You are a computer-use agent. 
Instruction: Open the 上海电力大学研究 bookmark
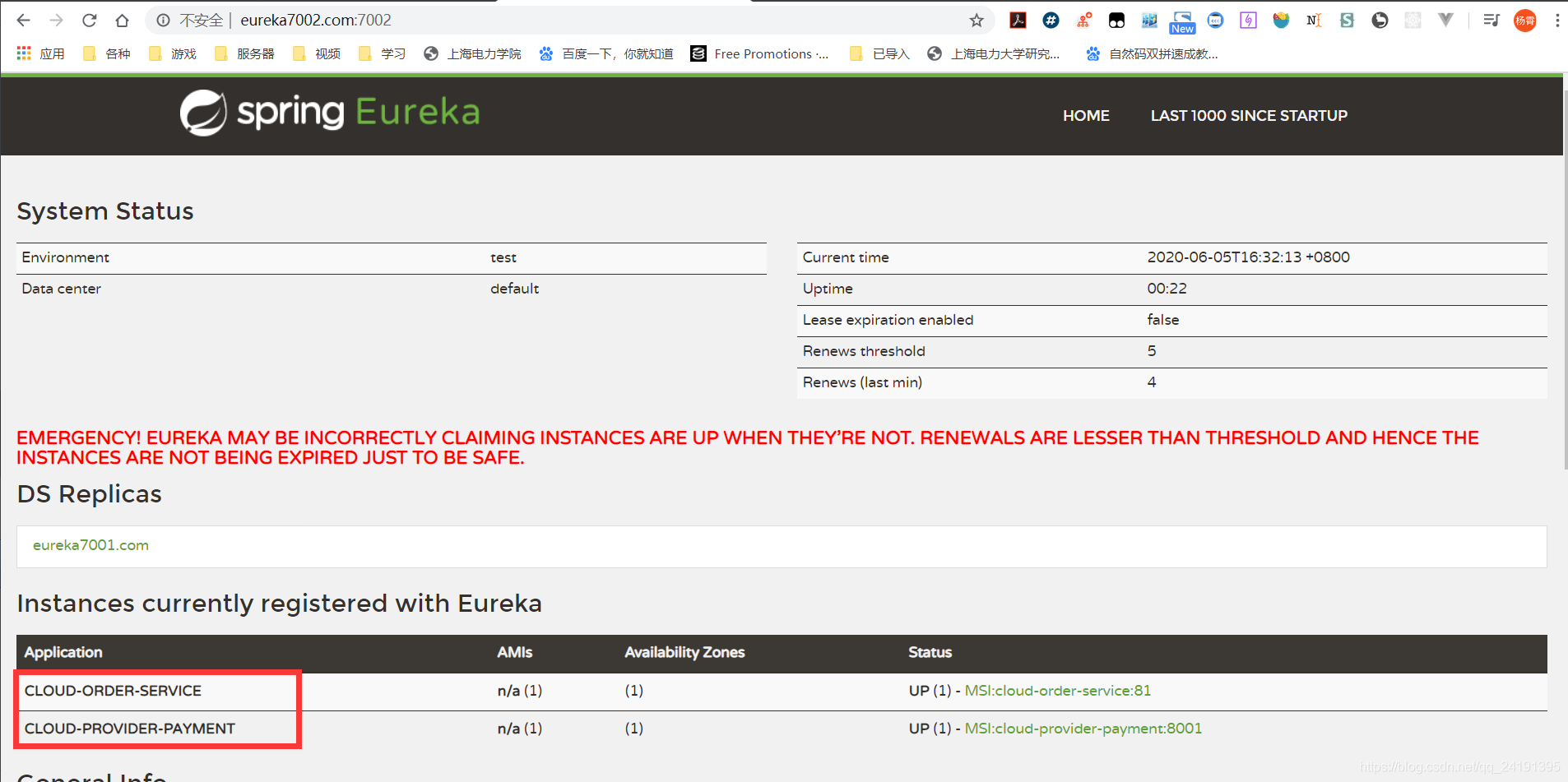pos(994,53)
